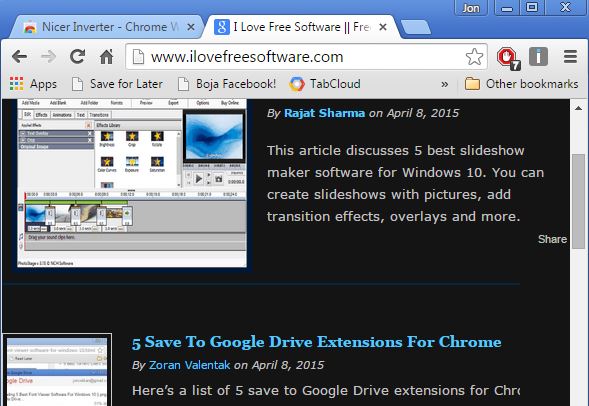The image size is (589, 406).
Task: Open the 5 Save To Google Drive Extensions article
Action: click(316, 342)
